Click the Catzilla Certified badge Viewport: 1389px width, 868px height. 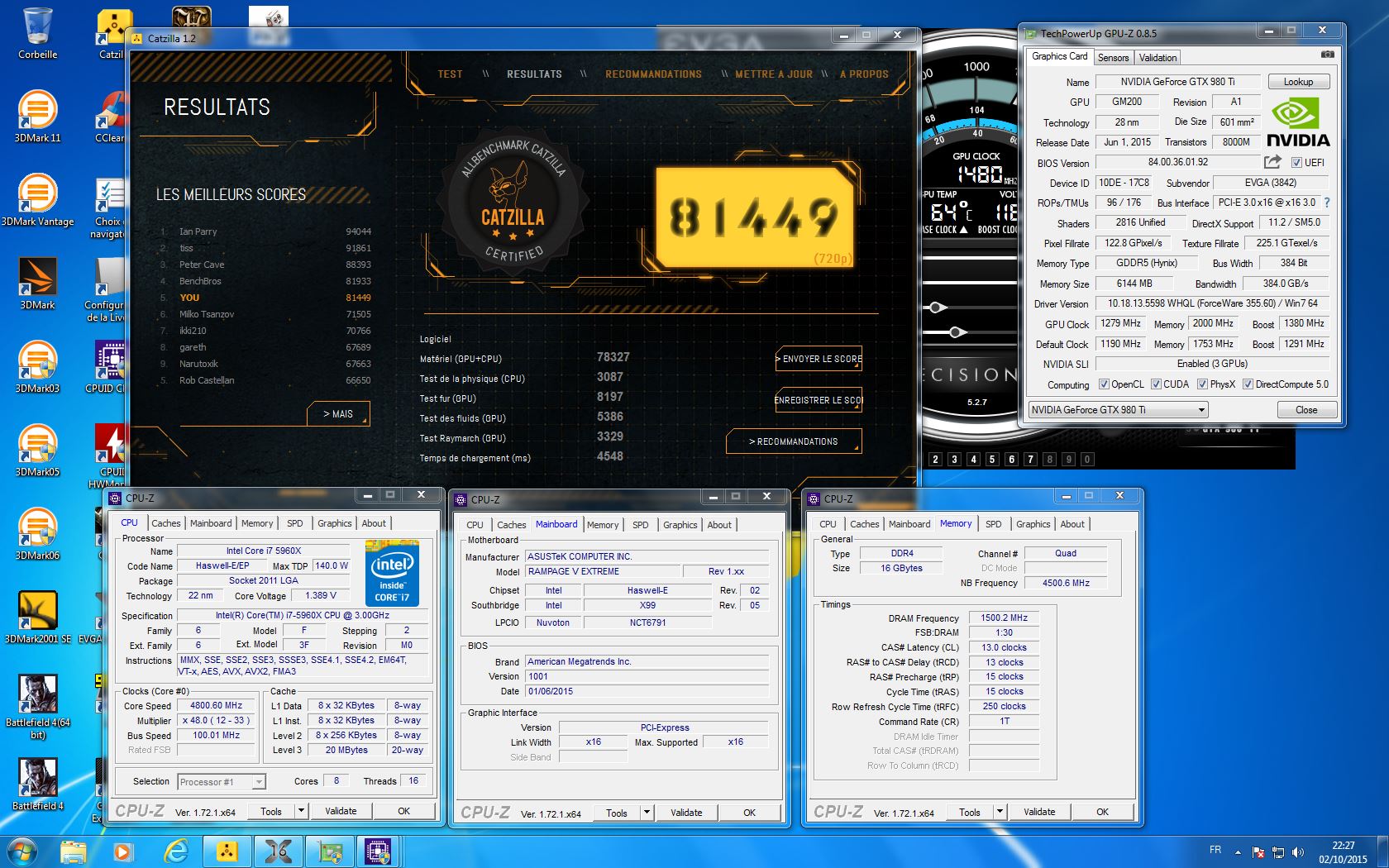pos(513,201)
